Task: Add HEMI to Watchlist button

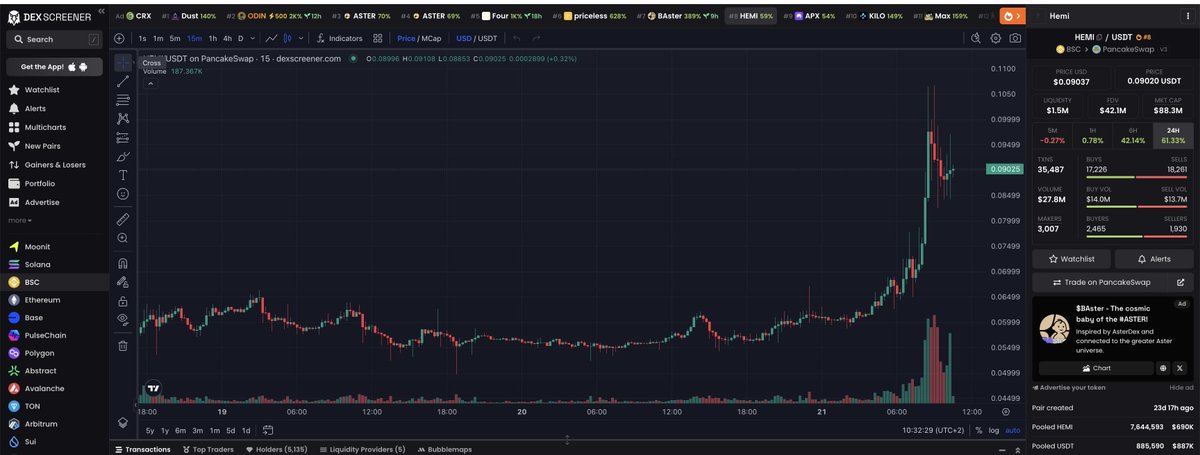Action: coord(1071,259)
